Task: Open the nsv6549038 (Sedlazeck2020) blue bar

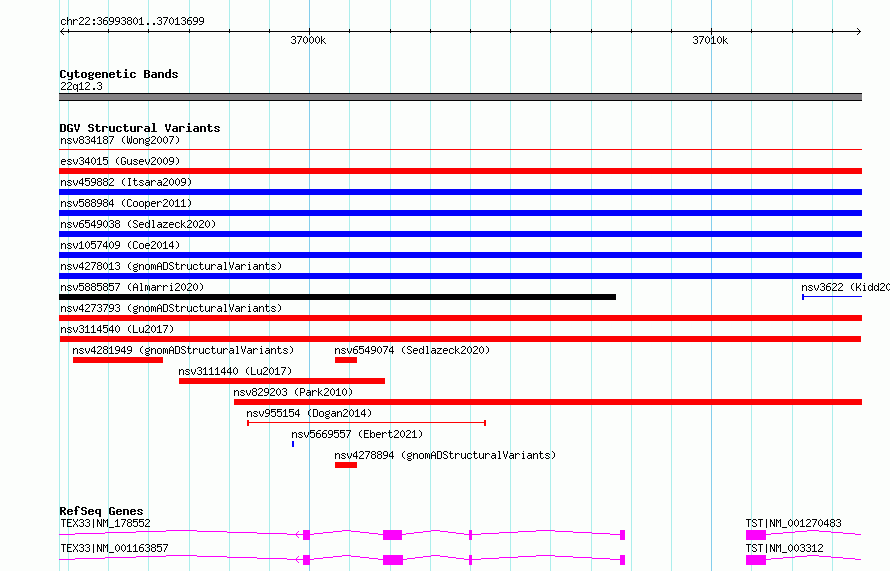Action: [x=460, y=234]
